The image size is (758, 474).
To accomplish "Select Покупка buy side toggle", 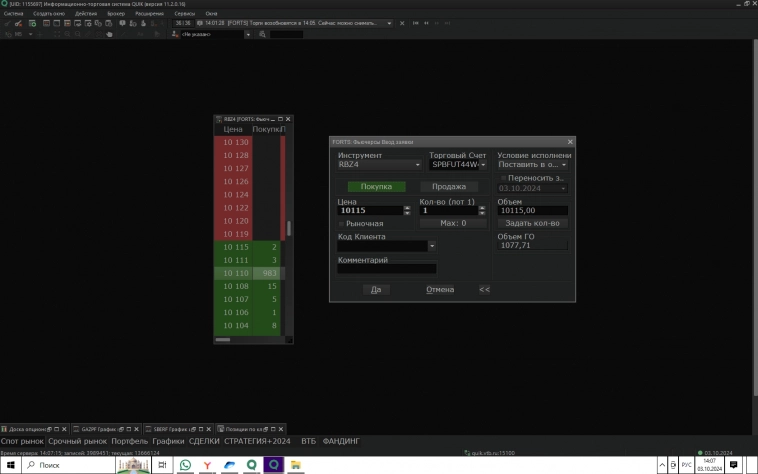I will (376, 186).
